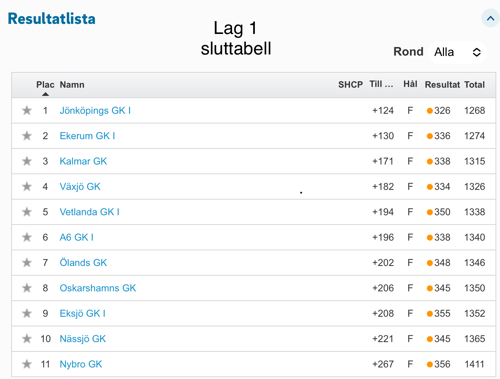
Task: Favorite Jönköpings GK I with star icon
Action: (x=27, y=110)
